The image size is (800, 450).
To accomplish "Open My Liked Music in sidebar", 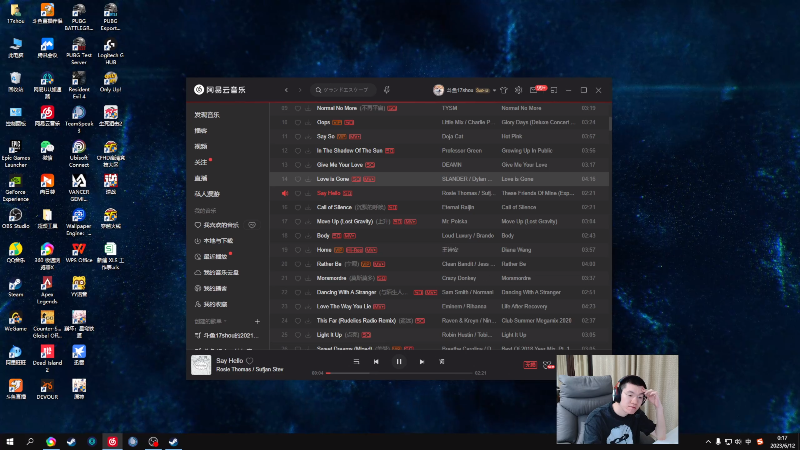I will [x=217, y=225].
